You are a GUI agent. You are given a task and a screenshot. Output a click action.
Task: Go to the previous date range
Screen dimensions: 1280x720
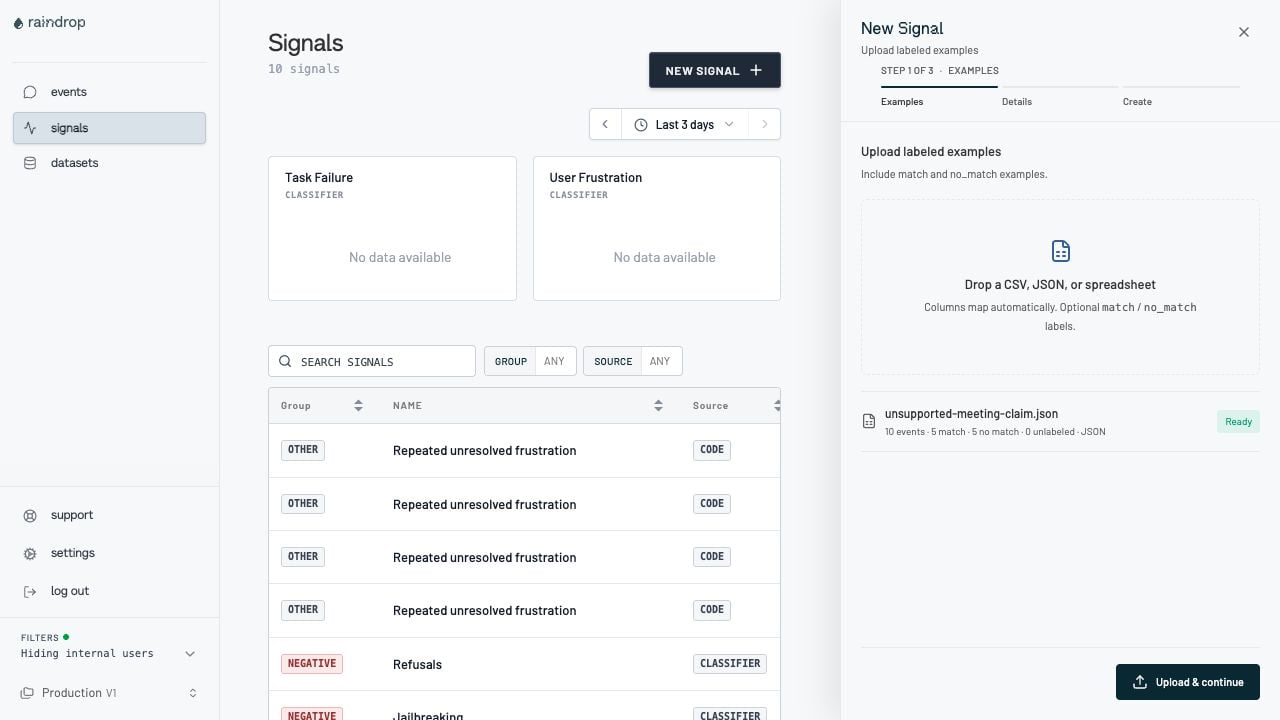(x=605, y=124)
